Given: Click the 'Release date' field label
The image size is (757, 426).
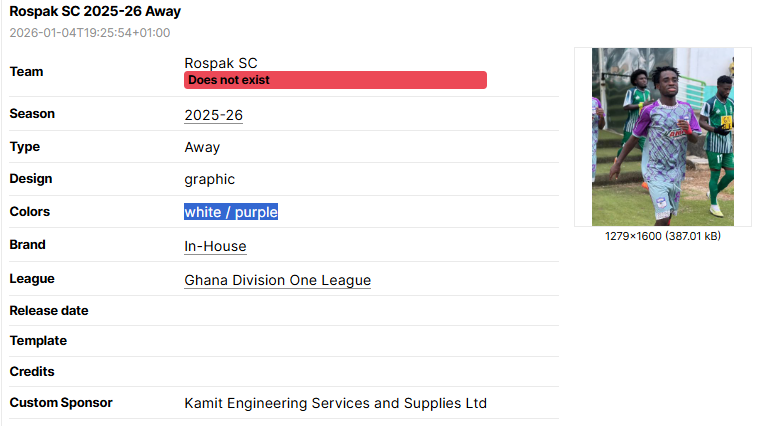Looking at the screenshot, I should (x=49, y=310).
